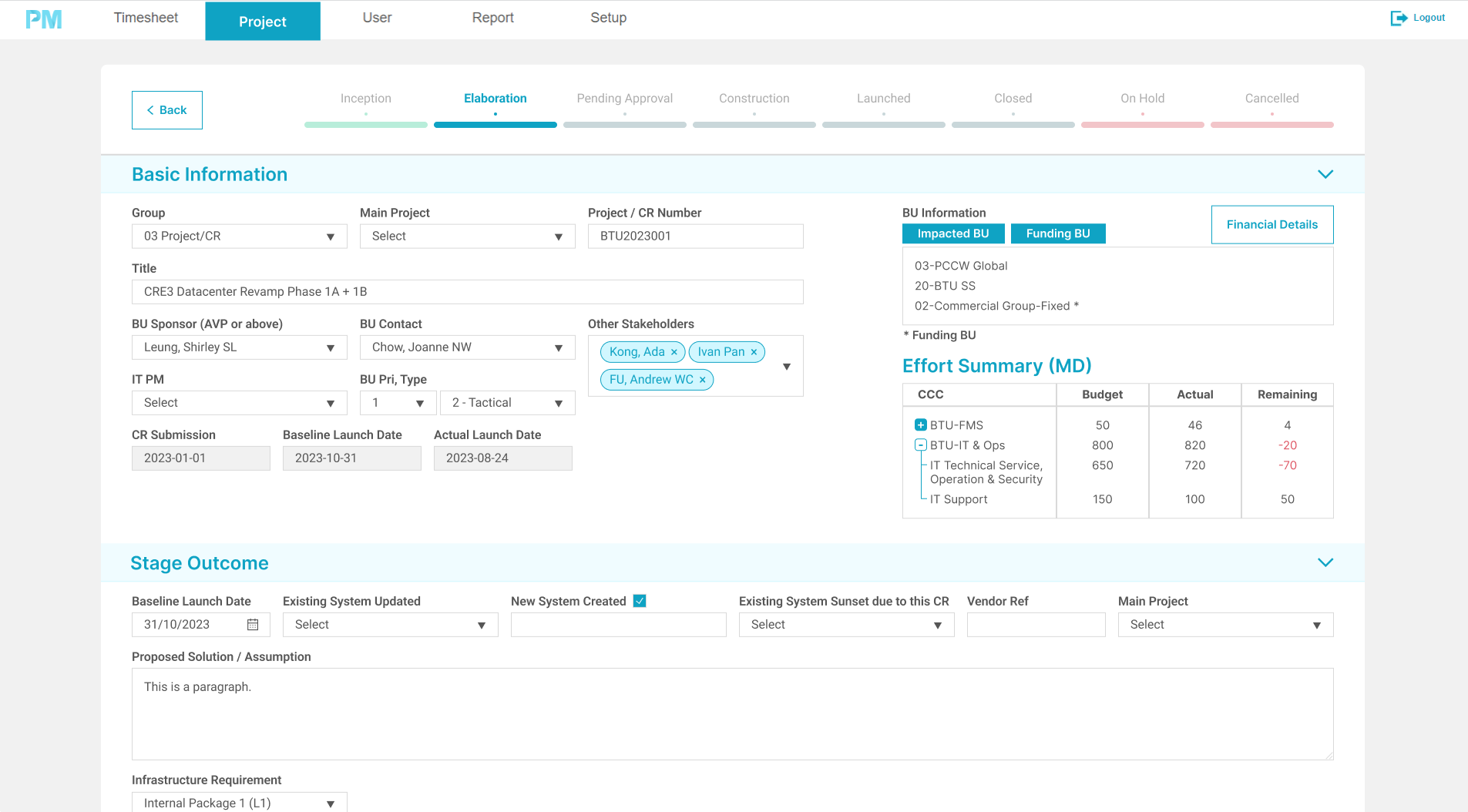Open the BU Sponsor dropdown
Screen dimensions: 1468x812
point(239,347)
